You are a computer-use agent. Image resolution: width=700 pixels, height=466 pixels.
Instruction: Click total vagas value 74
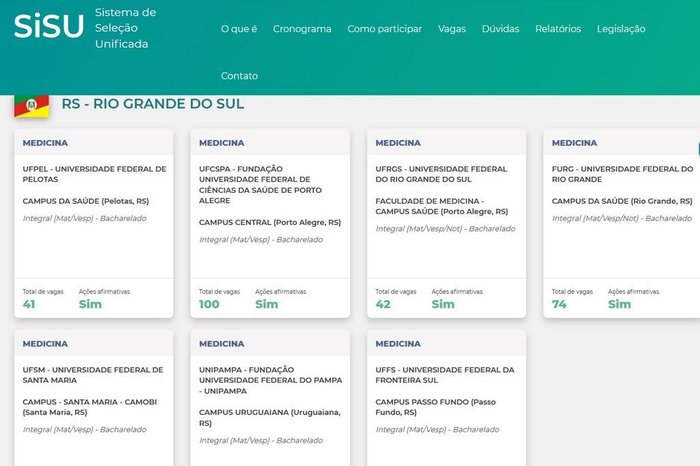559,304
